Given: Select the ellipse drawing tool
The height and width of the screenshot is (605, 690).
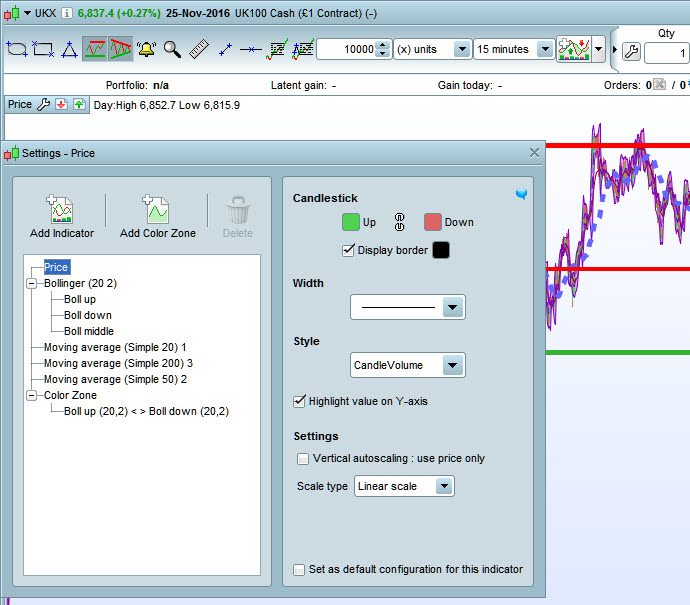Looking at the screenshot, I should (x=17, y=49).
